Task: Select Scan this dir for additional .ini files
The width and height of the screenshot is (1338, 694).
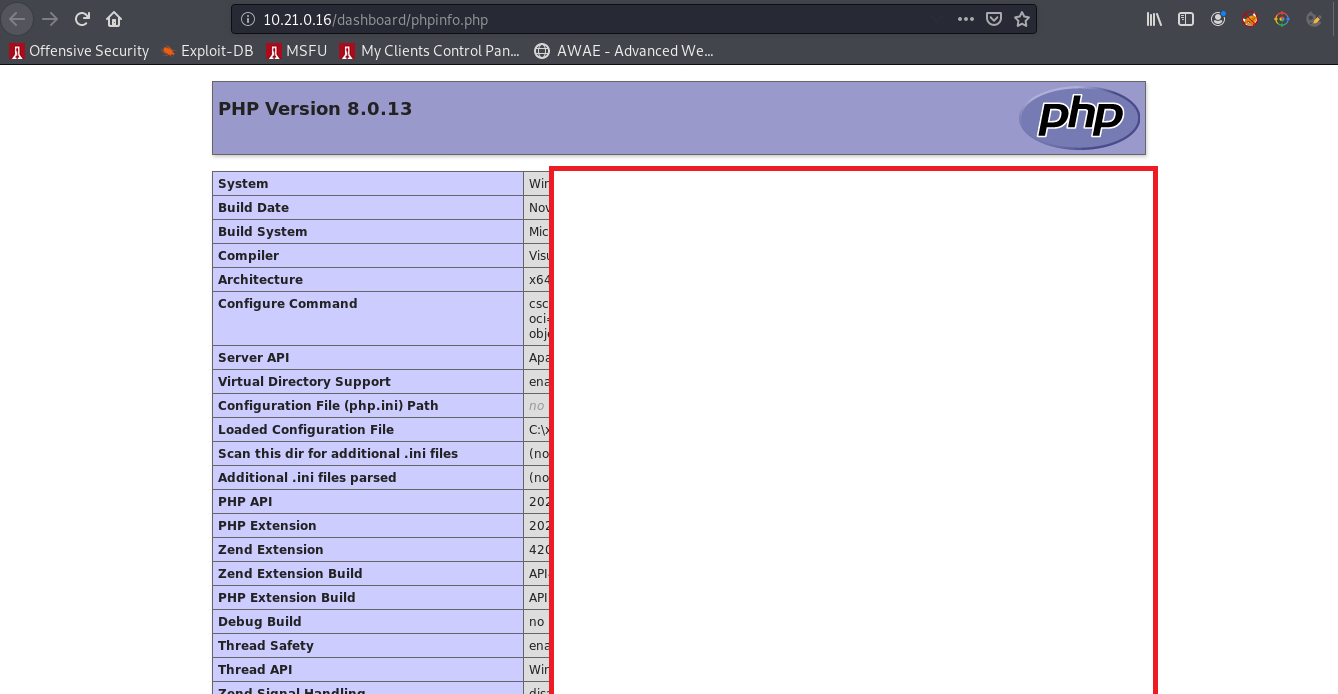Action: [x=338, y=454]
